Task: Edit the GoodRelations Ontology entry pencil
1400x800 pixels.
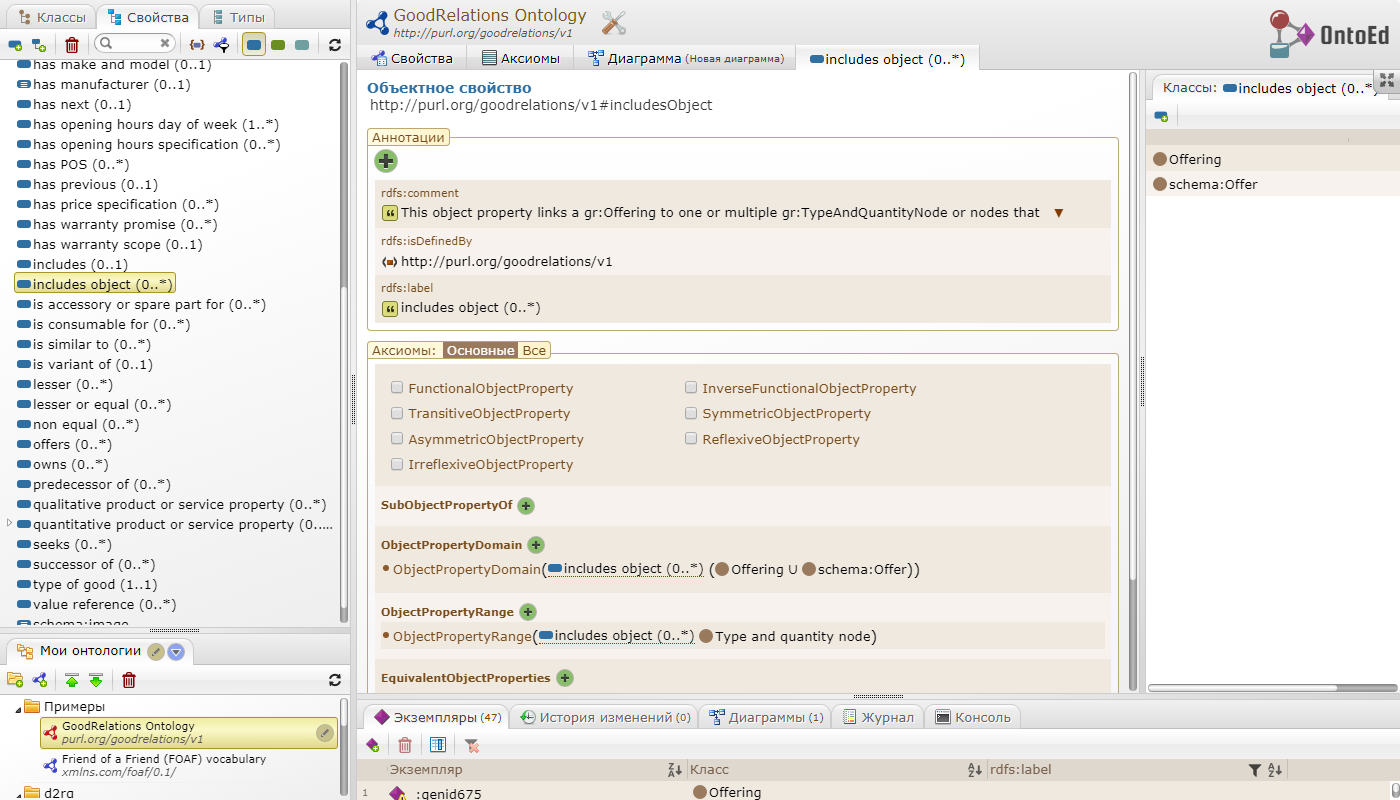Action: click(325, 733)
